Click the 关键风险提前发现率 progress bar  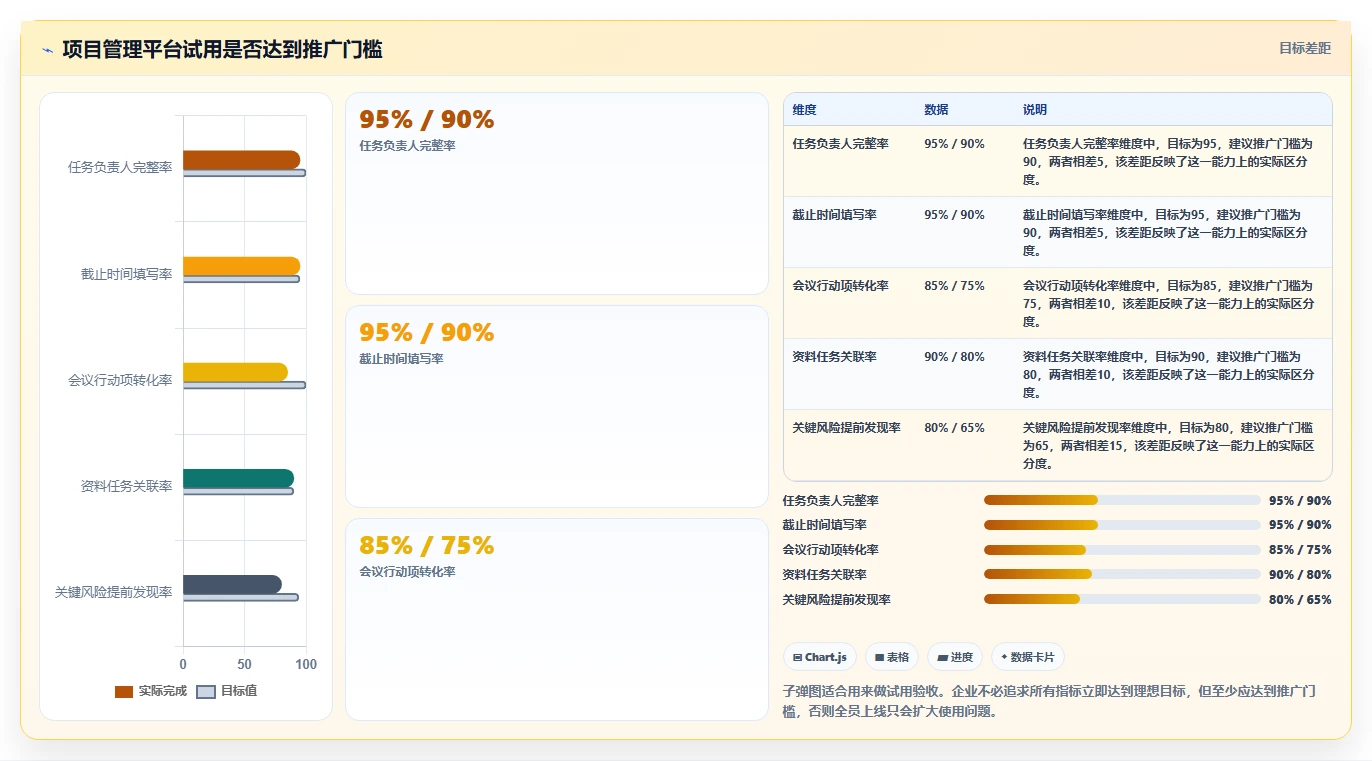(1122, 599)
